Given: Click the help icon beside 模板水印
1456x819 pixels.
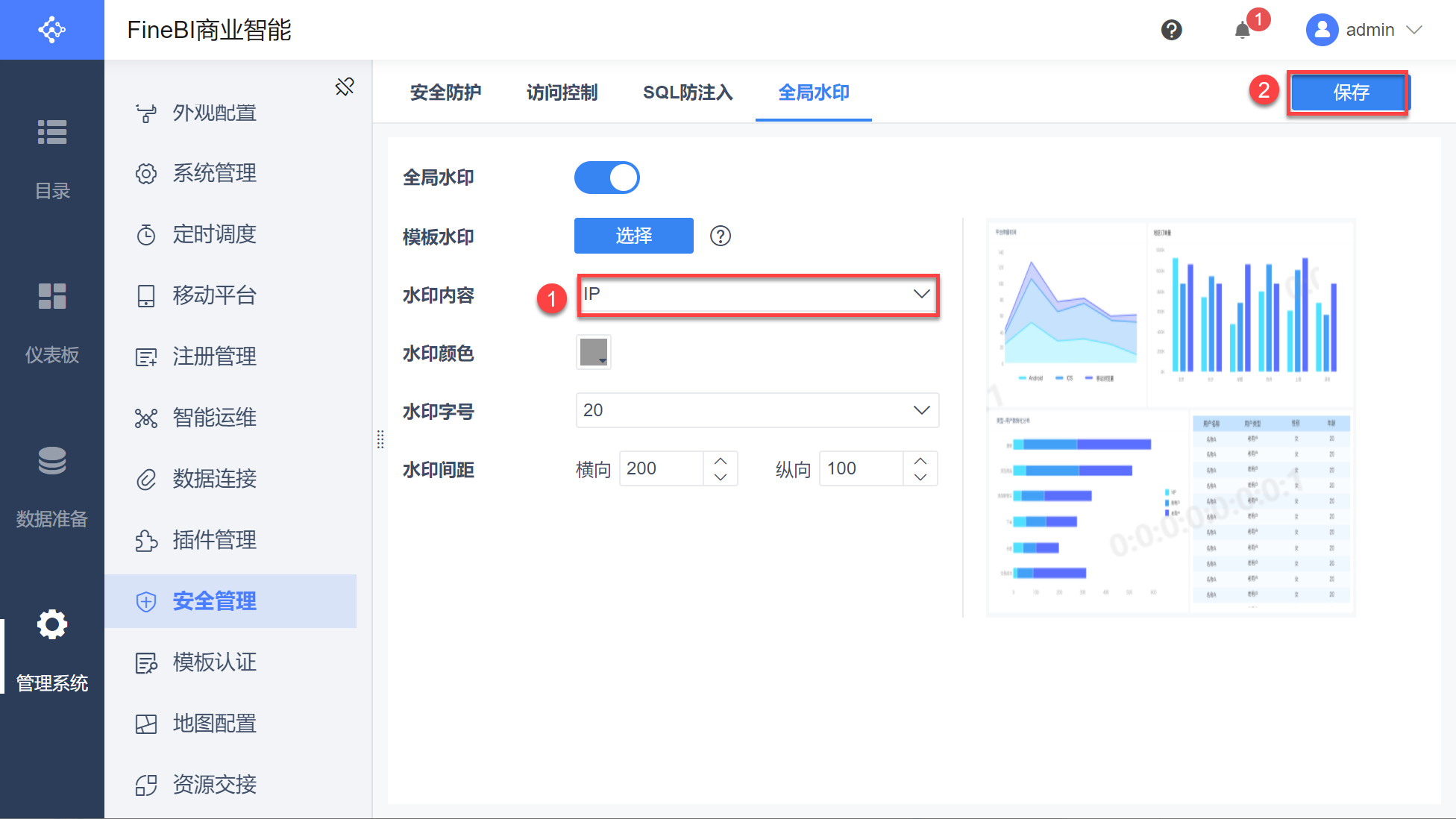Looking at the screenshot, I should coord(720,236).
